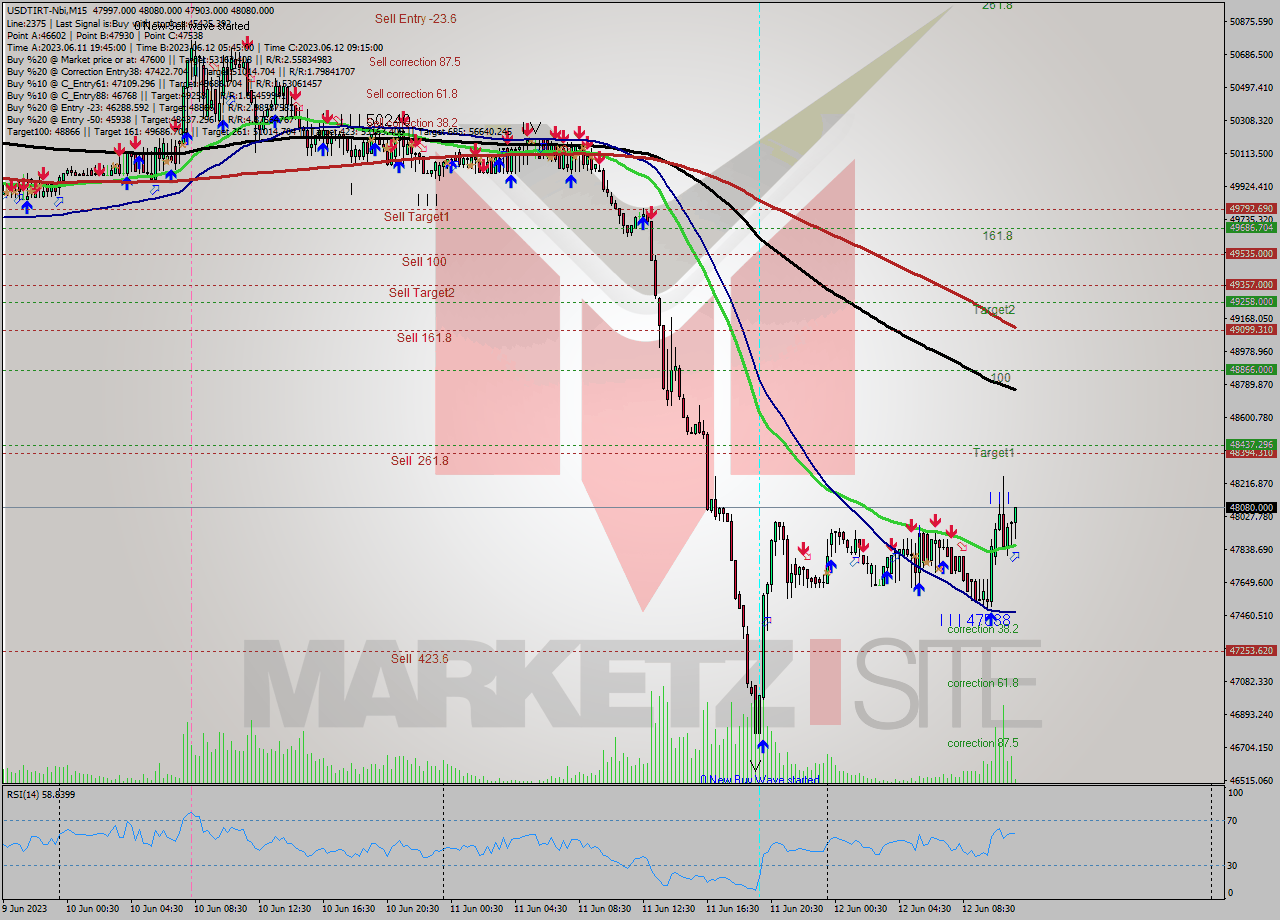Click the 'Sell 423.6' label
Image resolution: width=1280 pixels, height=920 pixels.
(420, 659)
